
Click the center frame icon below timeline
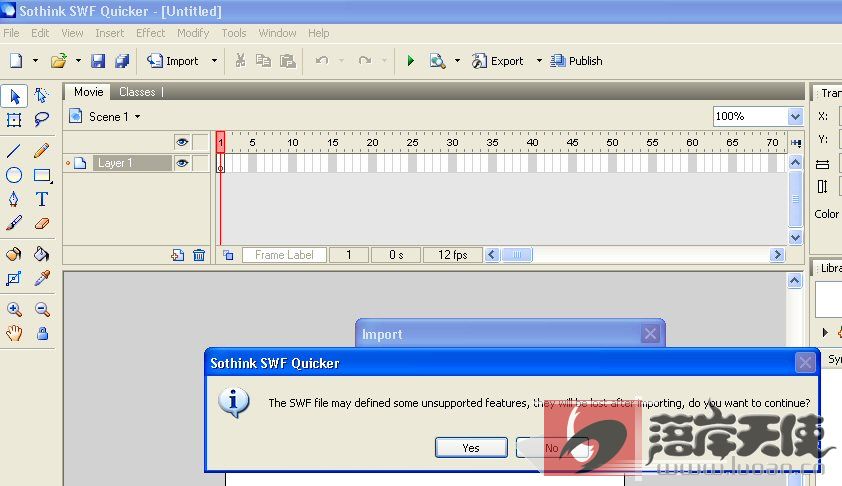click(228, 255)
